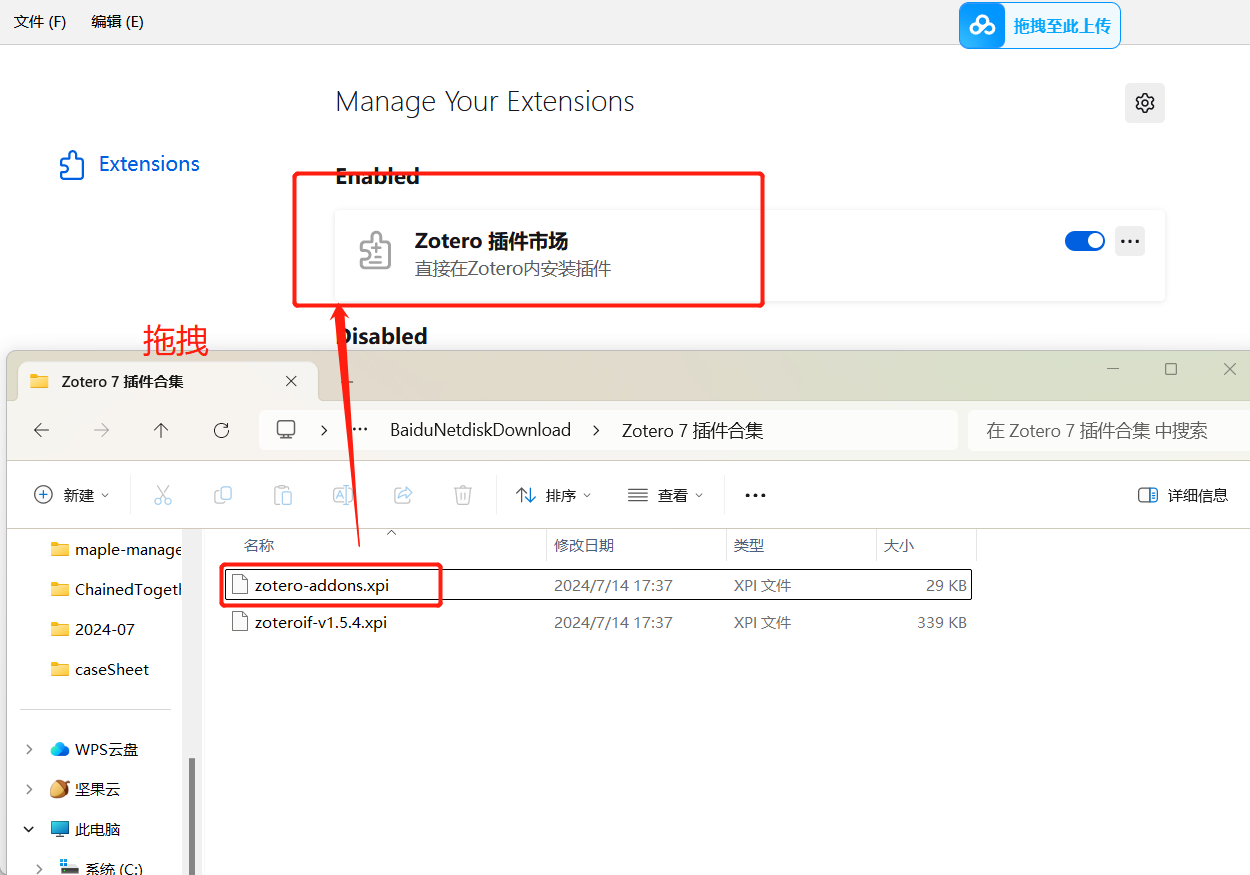Select WPS云盘 in navigation pane

[95, 749]
